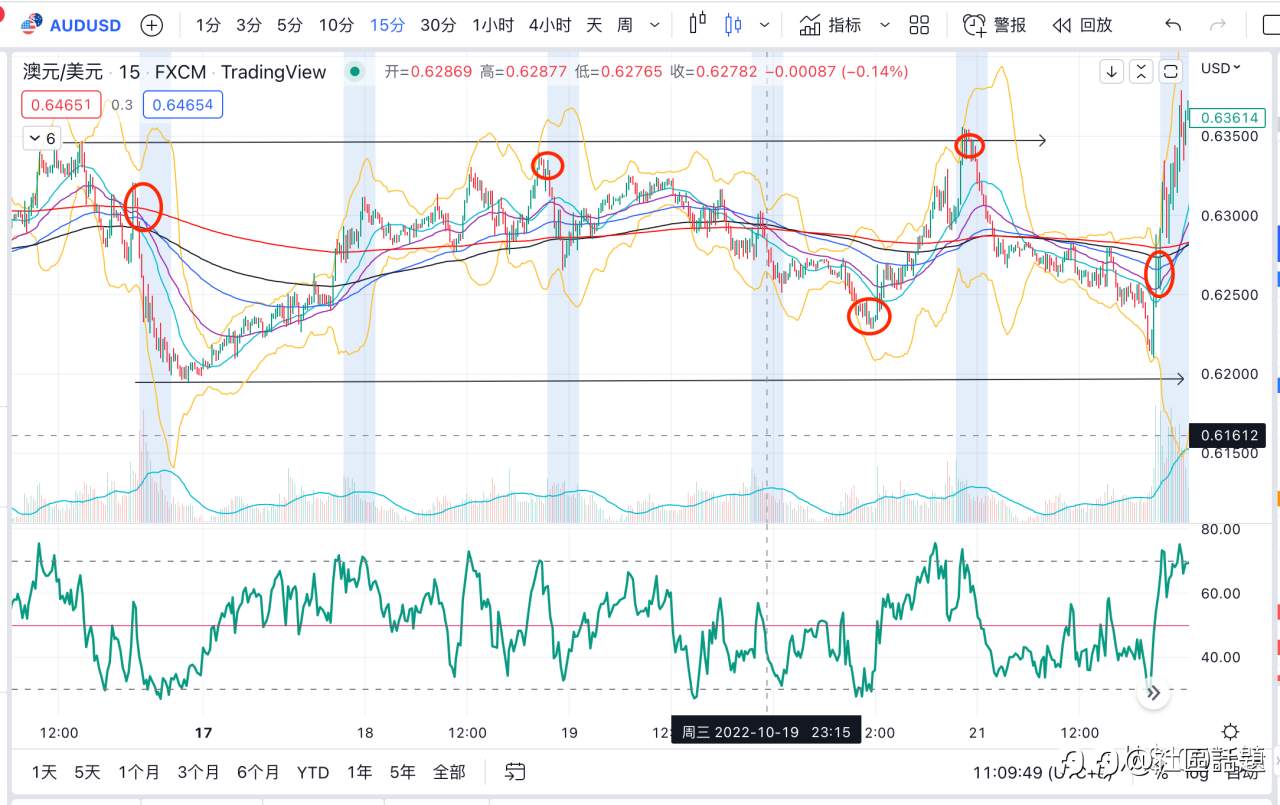Undo the last chart action
Viewport: 1280px width, 805px height.
(x=1173, y=25)
